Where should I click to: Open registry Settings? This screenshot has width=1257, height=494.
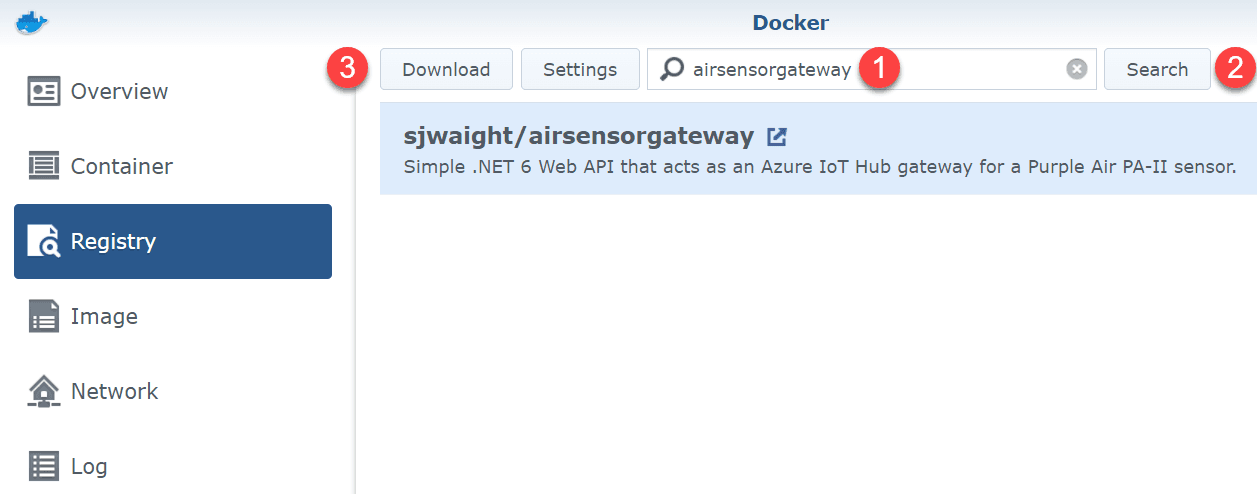tap(580, 70)
